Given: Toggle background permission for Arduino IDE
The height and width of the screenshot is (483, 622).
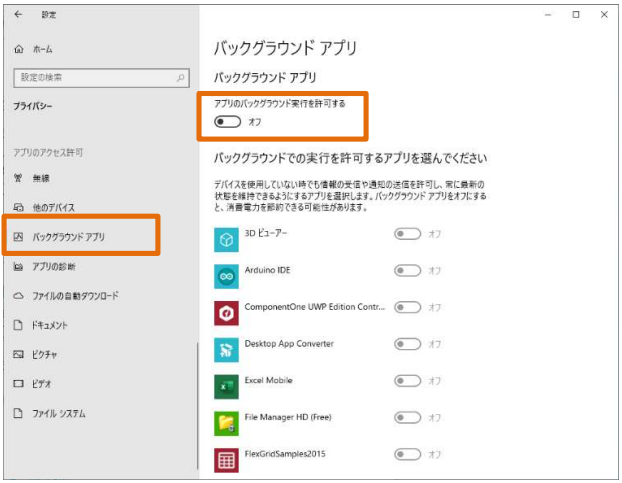Looking at the screenshot, I should click(x=407, y=270).
